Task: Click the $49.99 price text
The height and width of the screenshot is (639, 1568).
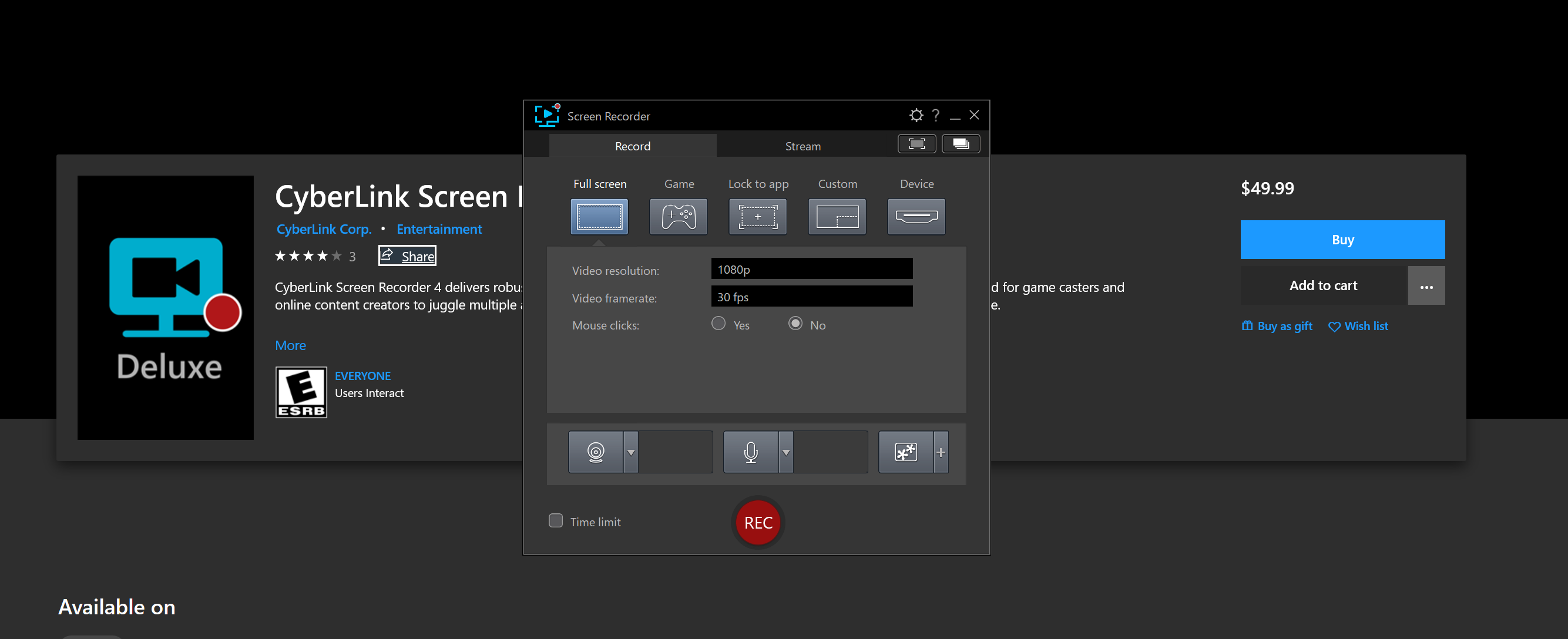Action: 1267,188
